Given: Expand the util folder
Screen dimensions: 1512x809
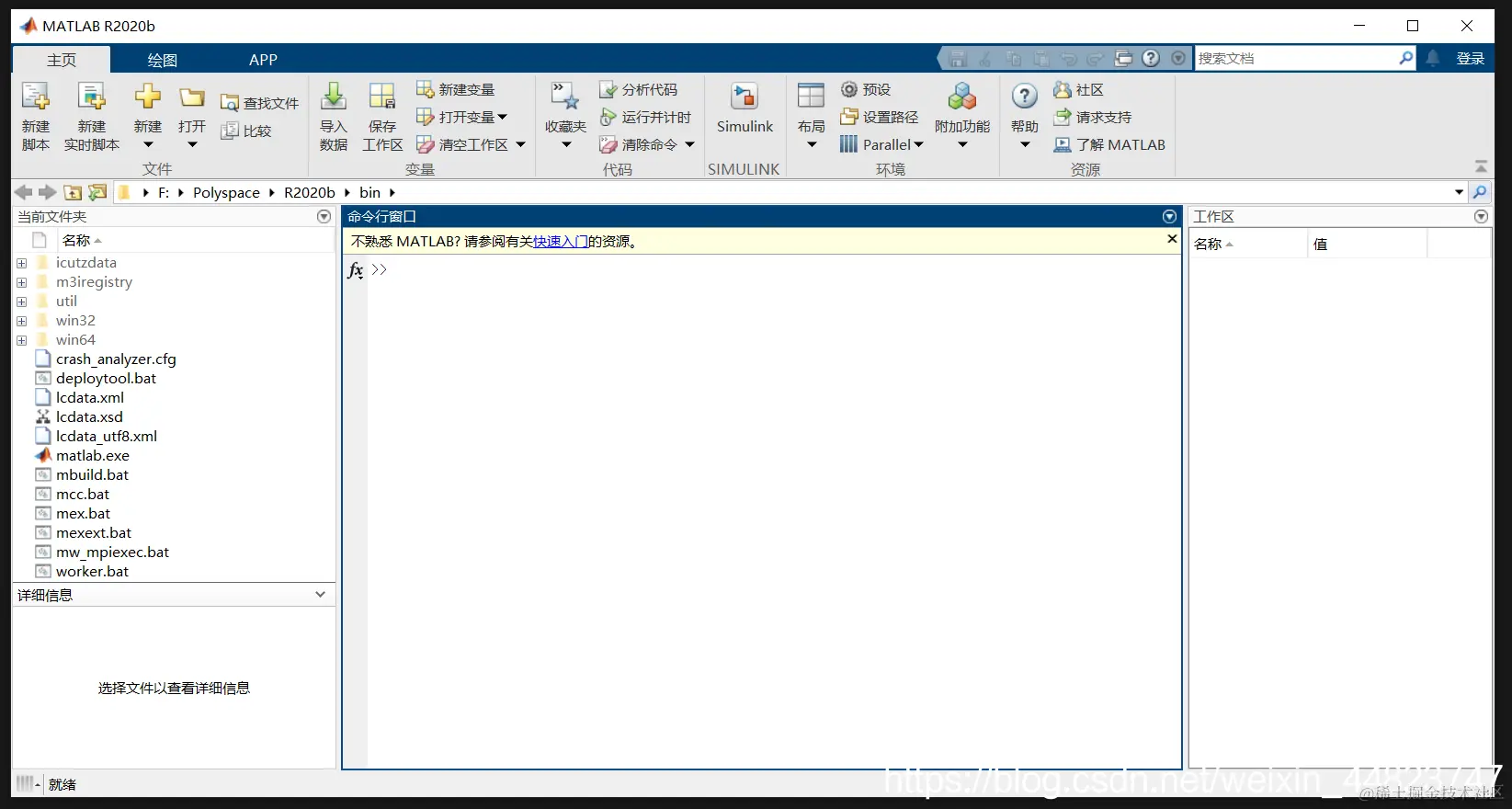Looking at the screenshot, I should point(21,302).
